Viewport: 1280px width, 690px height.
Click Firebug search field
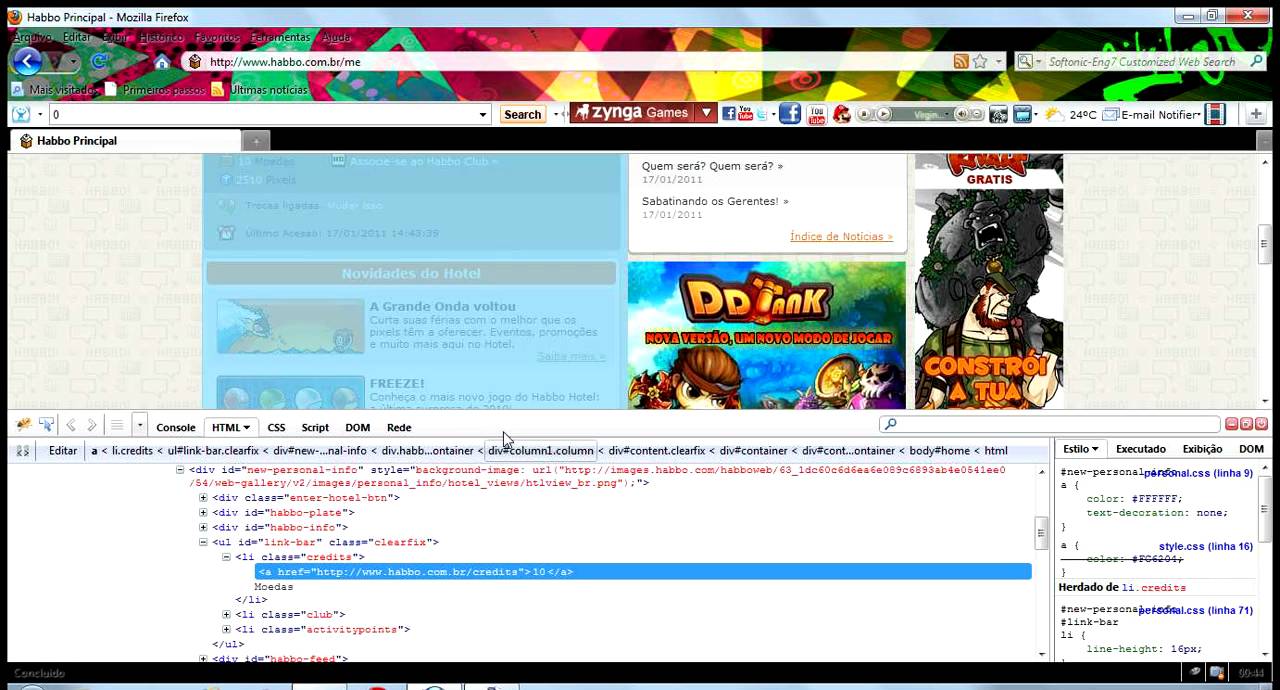pos(1050,425)
